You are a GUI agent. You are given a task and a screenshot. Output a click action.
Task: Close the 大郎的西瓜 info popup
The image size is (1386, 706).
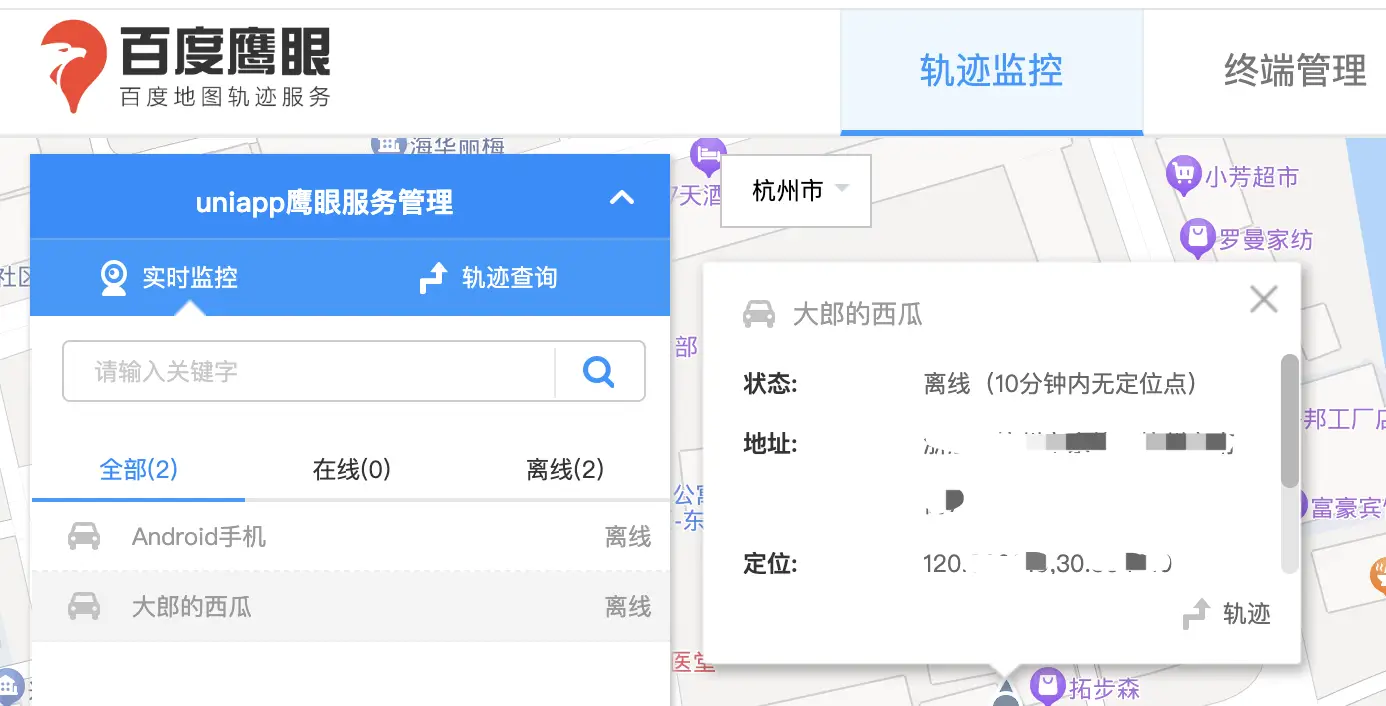coord(1264,298)
